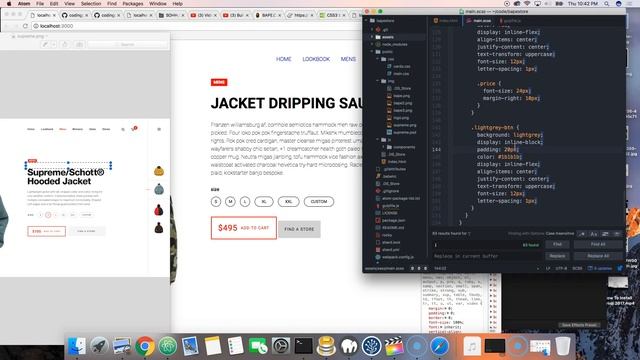
Task: Open Final Cut Pro in Dock
Action: click(x=394, y=346)
